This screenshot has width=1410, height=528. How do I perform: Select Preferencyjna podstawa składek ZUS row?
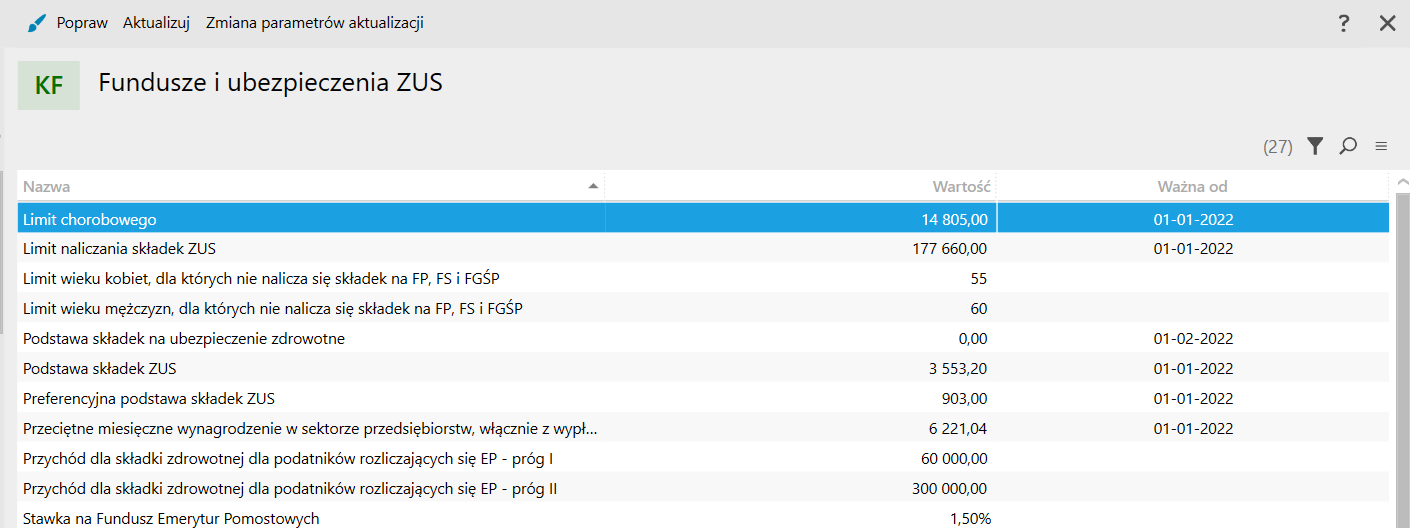pyautogui.click(x=703, y=398)
